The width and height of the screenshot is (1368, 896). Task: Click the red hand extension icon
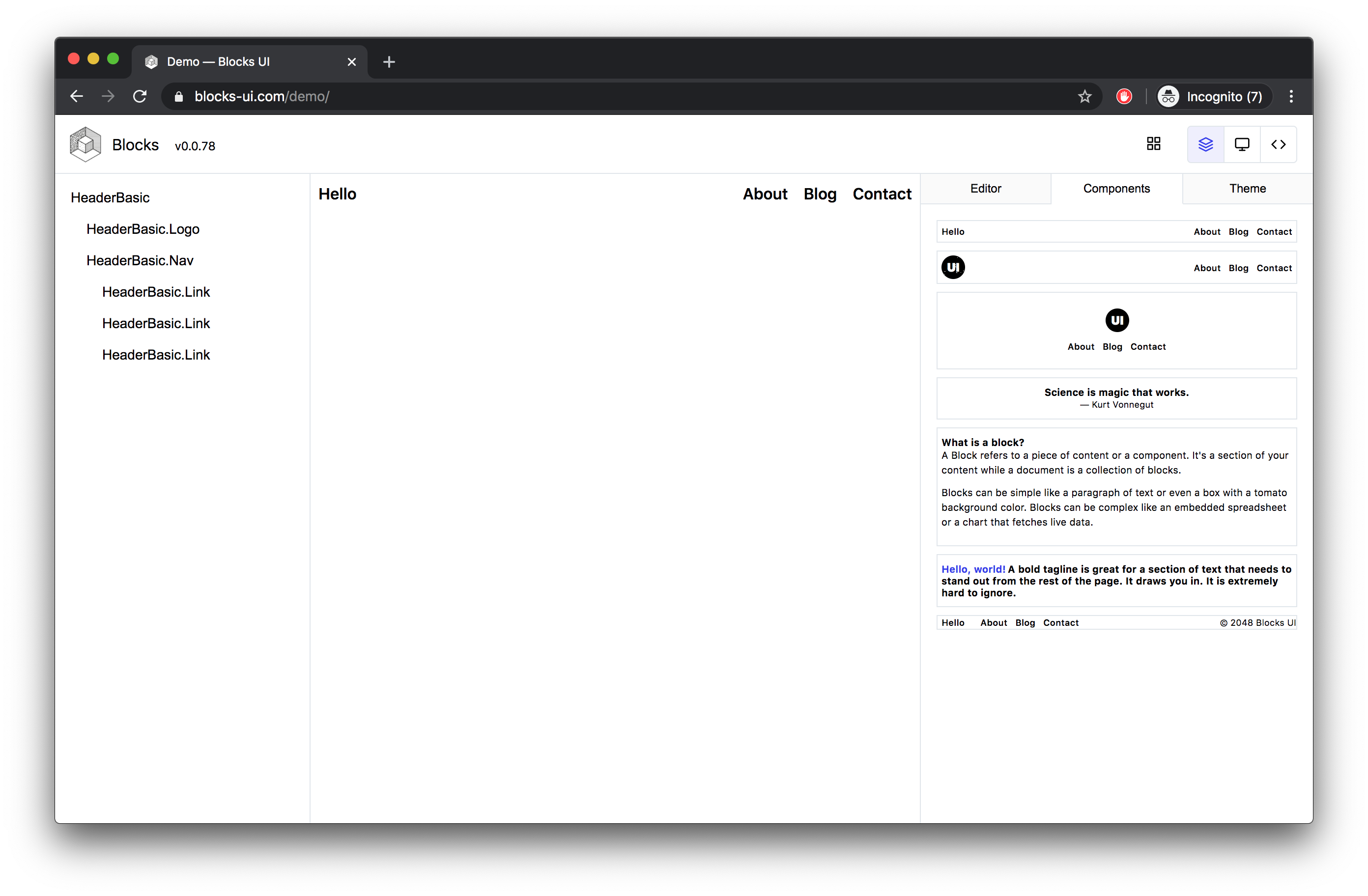click(x=1124, y=97)
